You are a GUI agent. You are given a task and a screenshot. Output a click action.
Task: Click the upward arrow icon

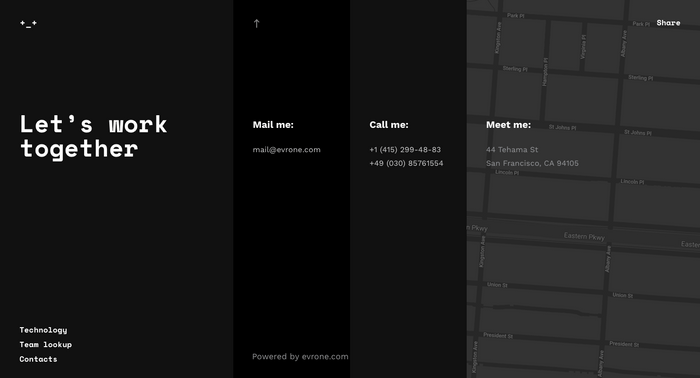256,23
